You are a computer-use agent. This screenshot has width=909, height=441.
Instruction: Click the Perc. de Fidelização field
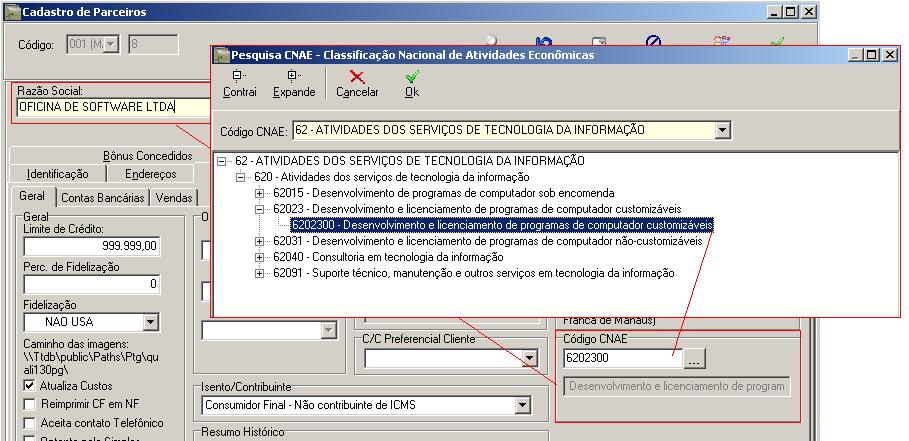(x=92, y=284)
